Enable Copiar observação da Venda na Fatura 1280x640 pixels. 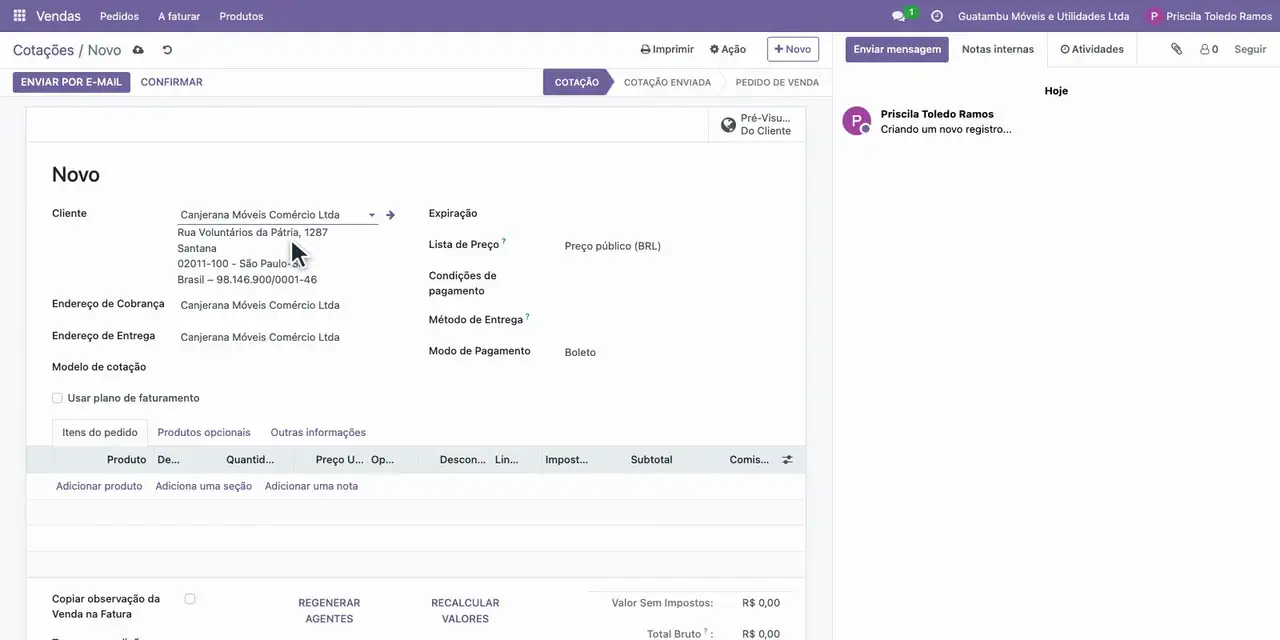[x=190, y=599]
